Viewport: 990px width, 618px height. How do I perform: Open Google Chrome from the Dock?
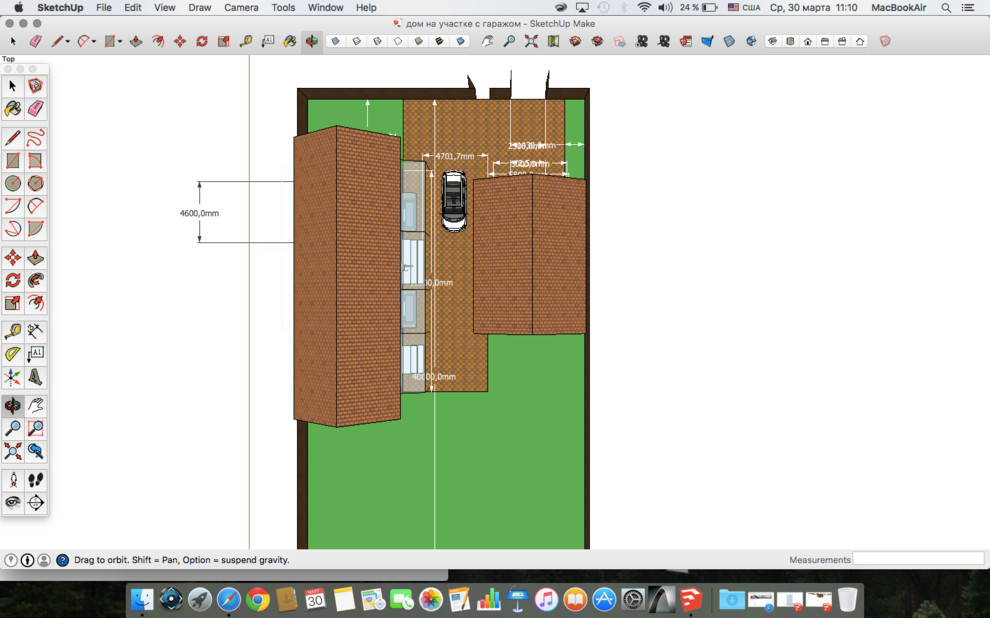click(258, 600)
